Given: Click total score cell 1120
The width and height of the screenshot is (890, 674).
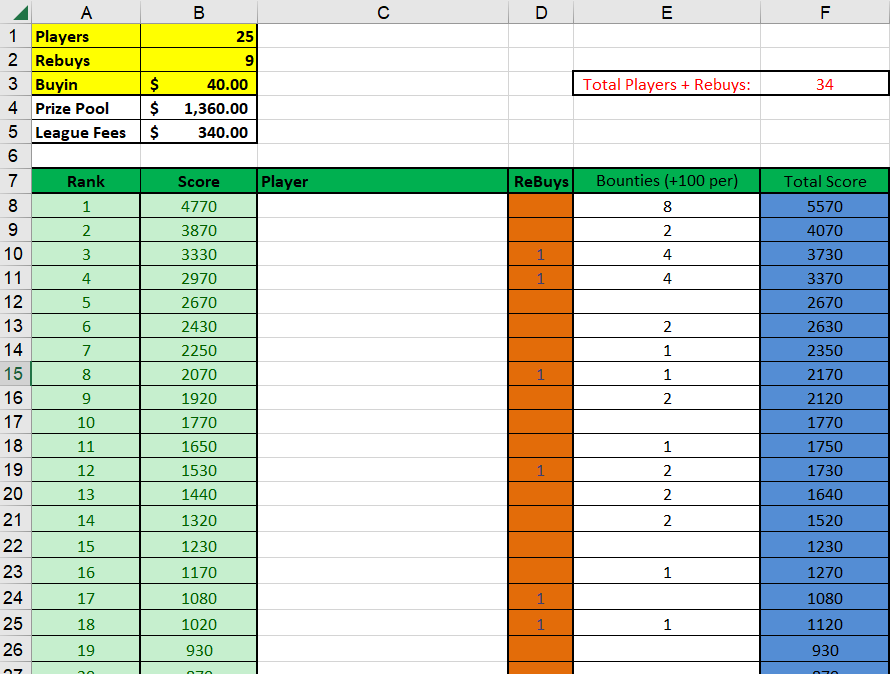Looking at the screenshot, I should (825, 623).
